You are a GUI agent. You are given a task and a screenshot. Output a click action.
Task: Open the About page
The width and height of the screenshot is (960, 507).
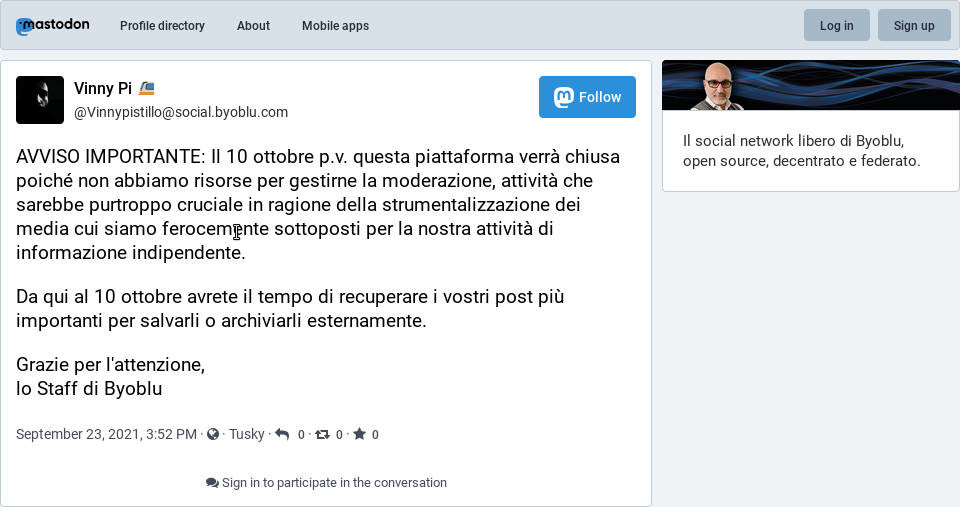click(x=253, y=26)
